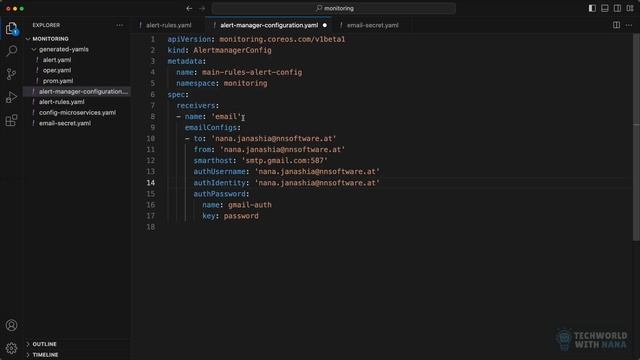Open the Customize Layout icon

(x=630, y=8)
